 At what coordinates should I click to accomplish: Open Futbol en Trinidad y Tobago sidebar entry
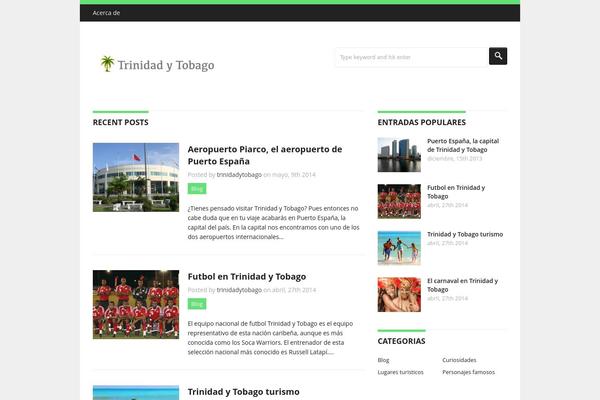456,192
